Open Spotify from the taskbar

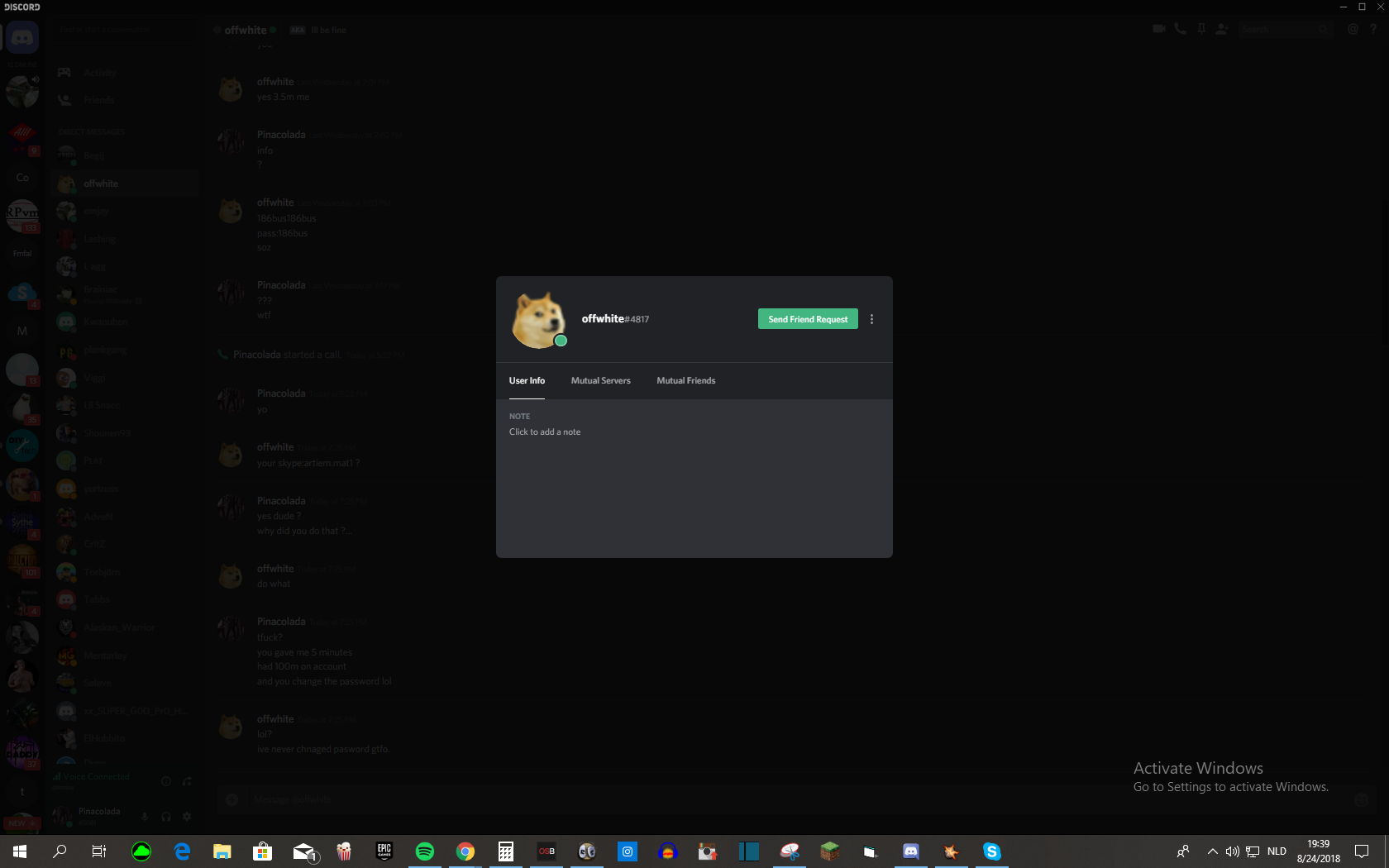pos(425,851)
